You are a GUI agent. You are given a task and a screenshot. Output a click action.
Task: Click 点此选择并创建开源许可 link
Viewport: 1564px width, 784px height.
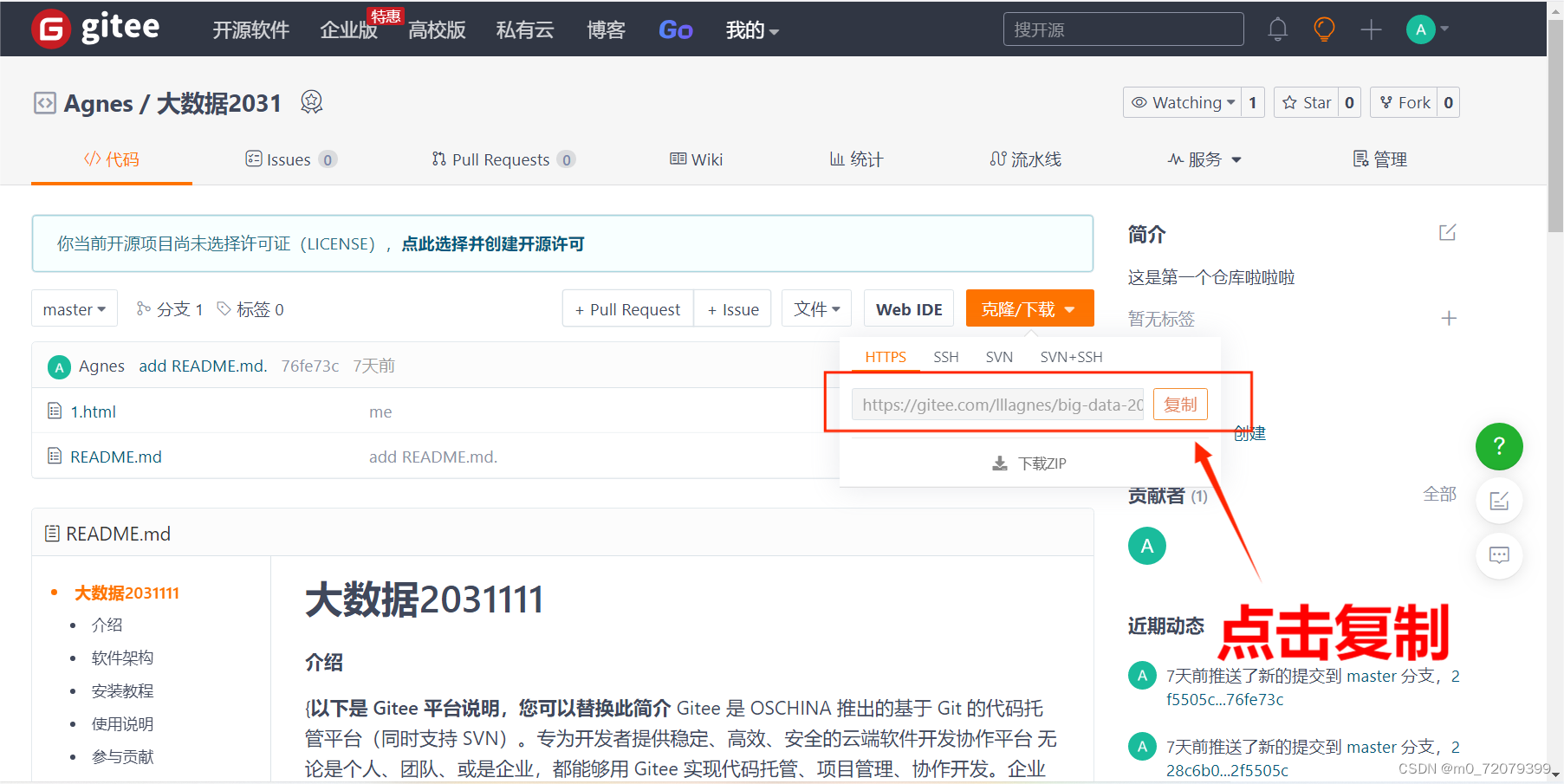tap(493, 243)
